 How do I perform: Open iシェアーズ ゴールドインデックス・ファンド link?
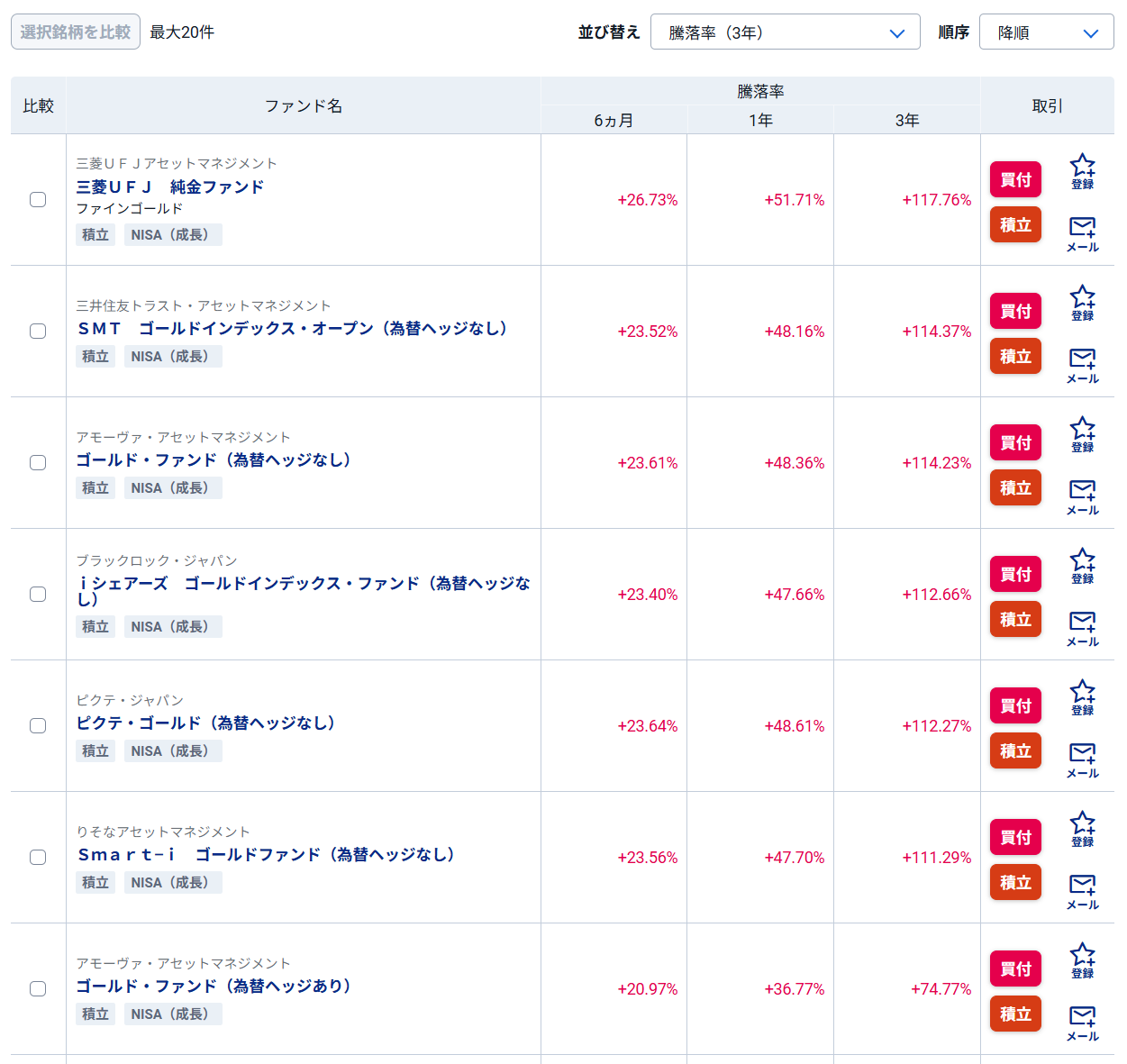point(304,591)
